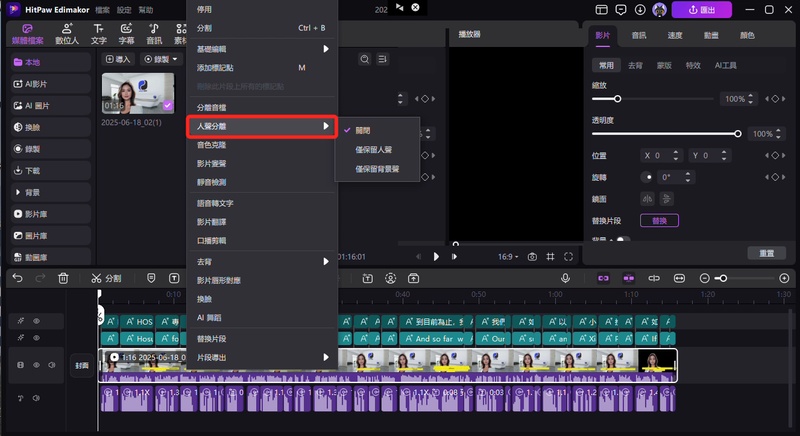Click the undo arrow in timeline toolbar

(x=17, y=278)
